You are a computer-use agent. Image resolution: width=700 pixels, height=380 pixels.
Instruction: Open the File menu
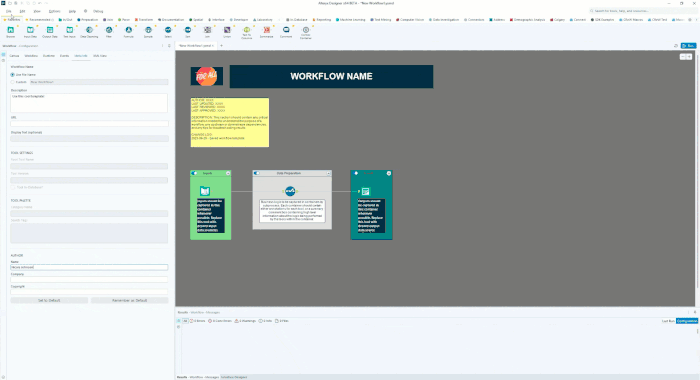pos(8,11)
